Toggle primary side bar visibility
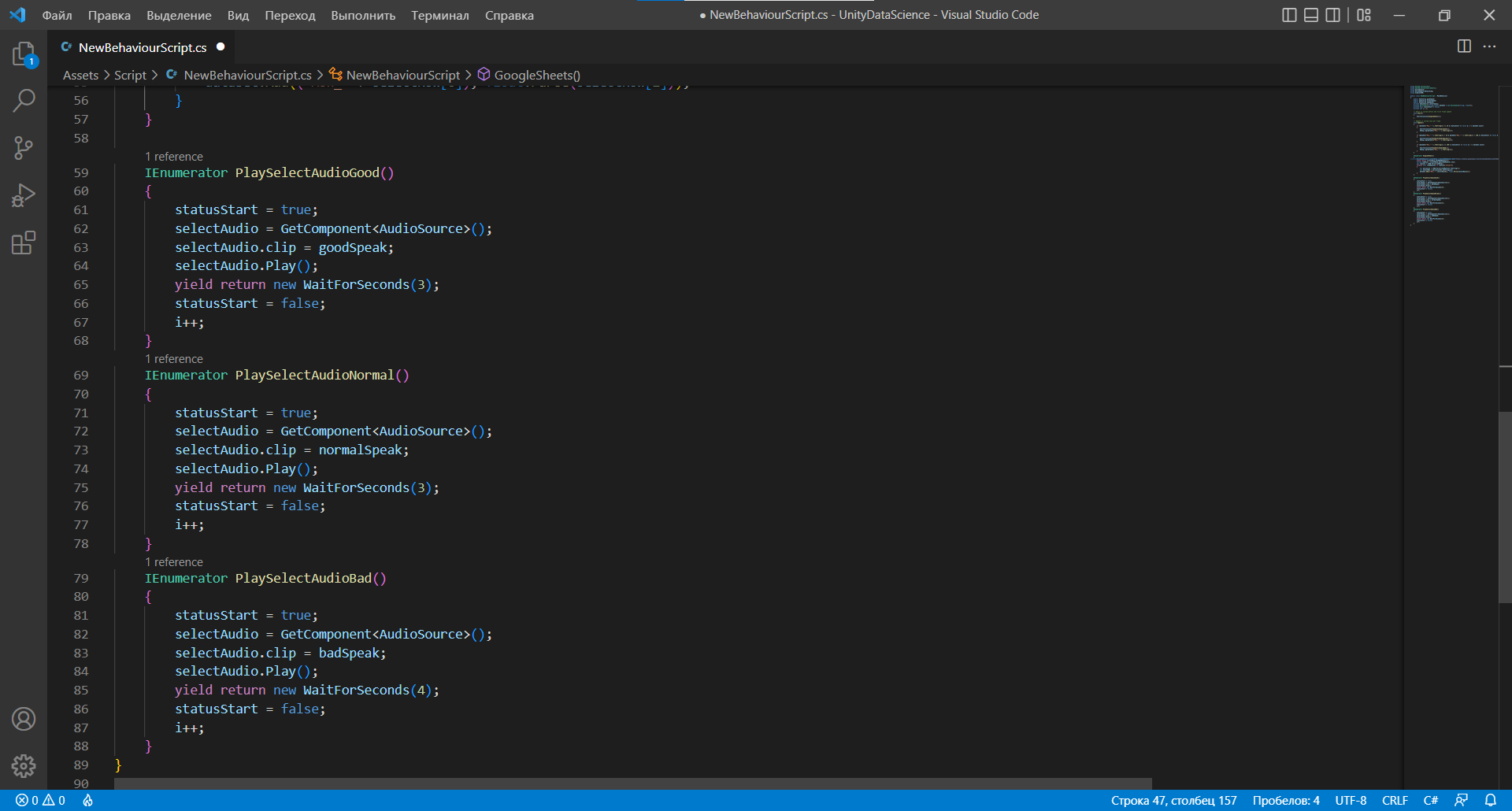This screenshot has height=811, width=1512. [1289, 15]
